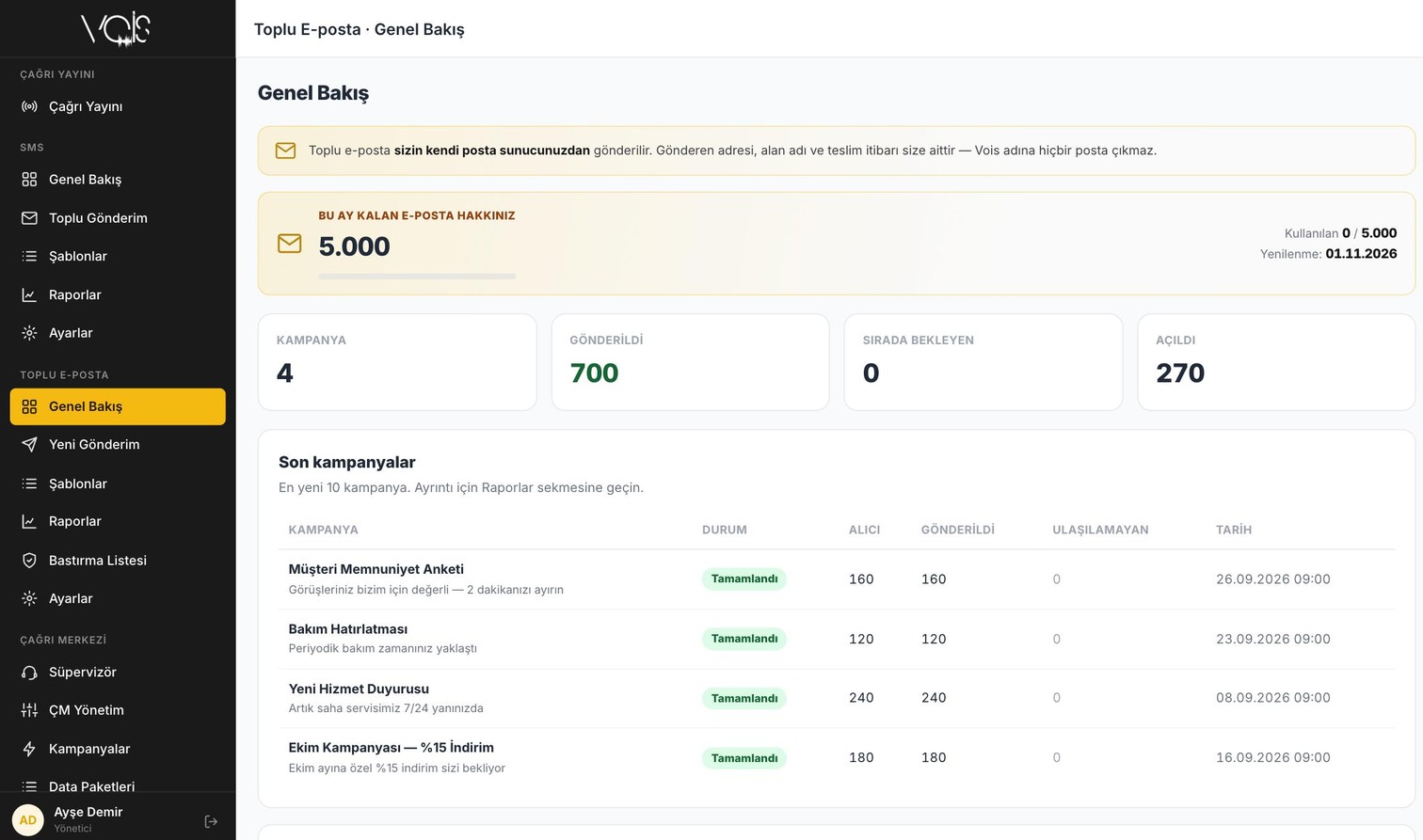This screenshot has height=840, width=1423.
Task: Click the Açıldı stat value 270
Action: coord(1180,373)
